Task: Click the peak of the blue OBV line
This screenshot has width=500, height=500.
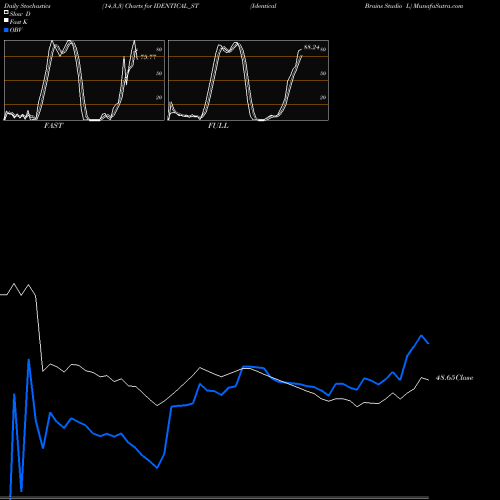Action: [421, 335]
